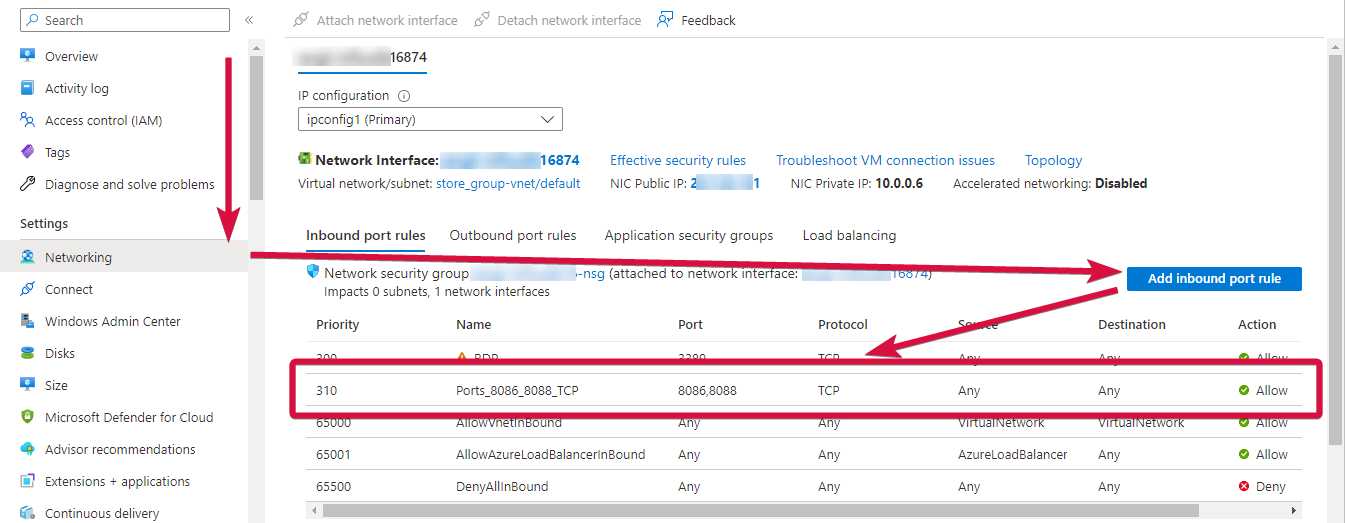The width and height of the screenshot is (1345, 523).
Task: Switch to Outbound port rules tab
Action: [513, 236]
